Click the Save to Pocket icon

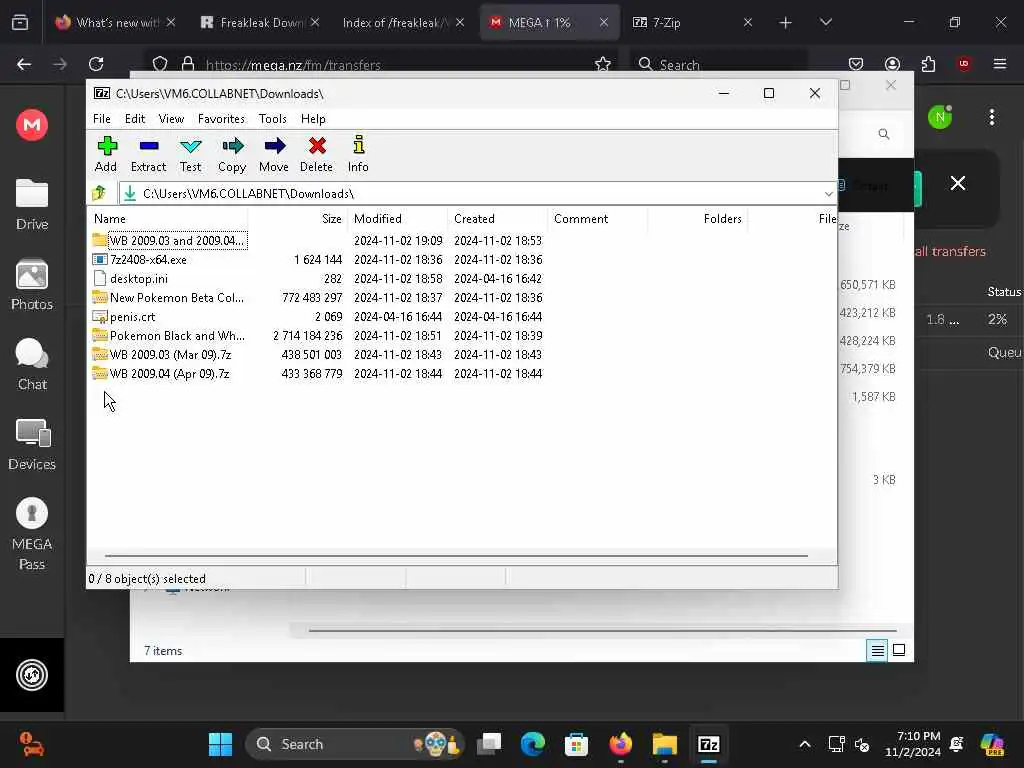856,64
